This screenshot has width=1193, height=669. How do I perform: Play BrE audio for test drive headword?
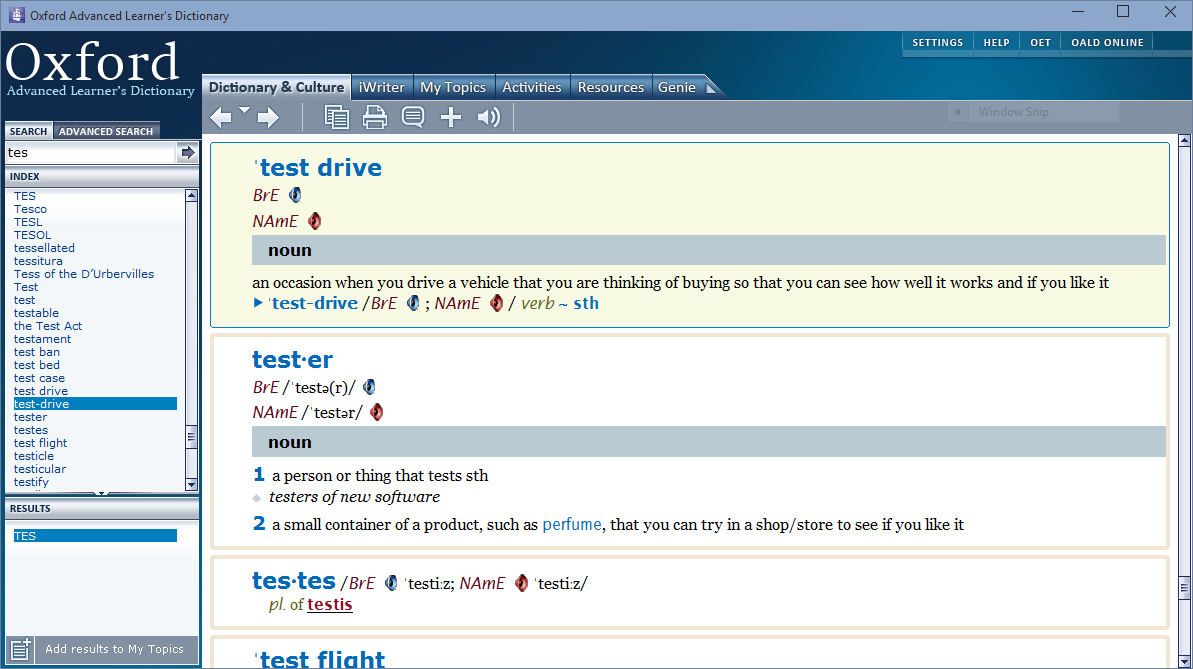click(295, 195)
